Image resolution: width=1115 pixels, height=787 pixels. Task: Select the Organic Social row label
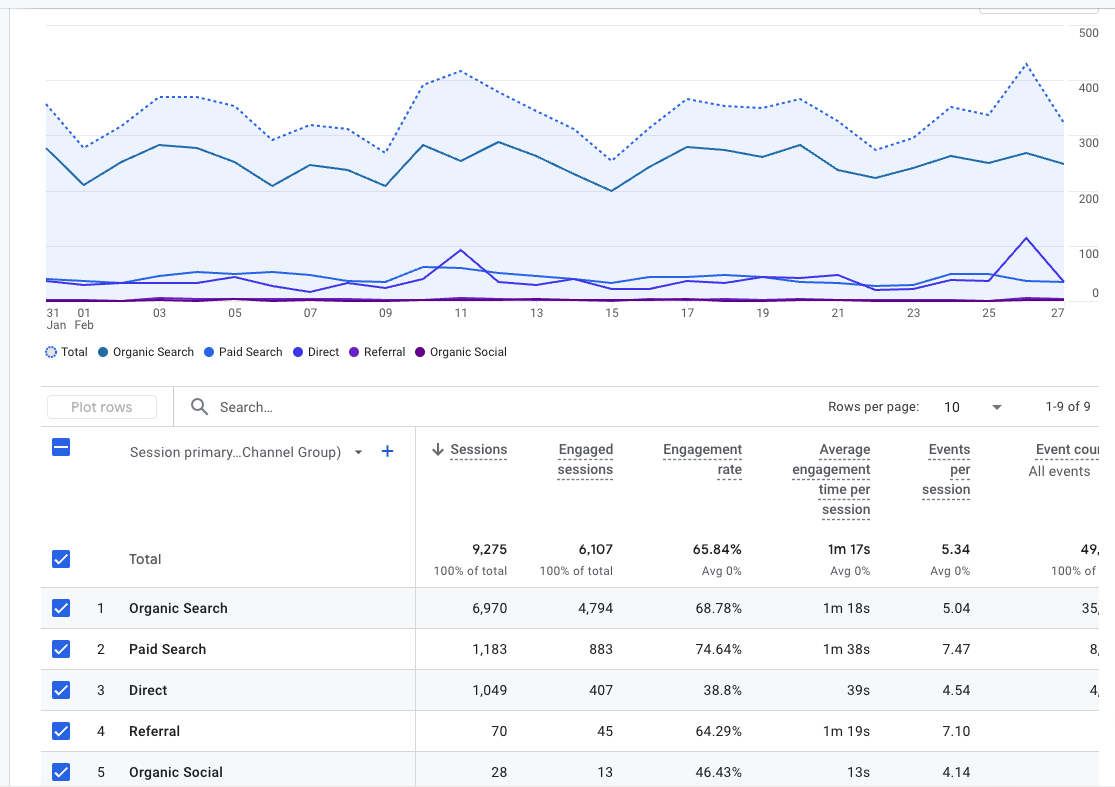(176, 772)
